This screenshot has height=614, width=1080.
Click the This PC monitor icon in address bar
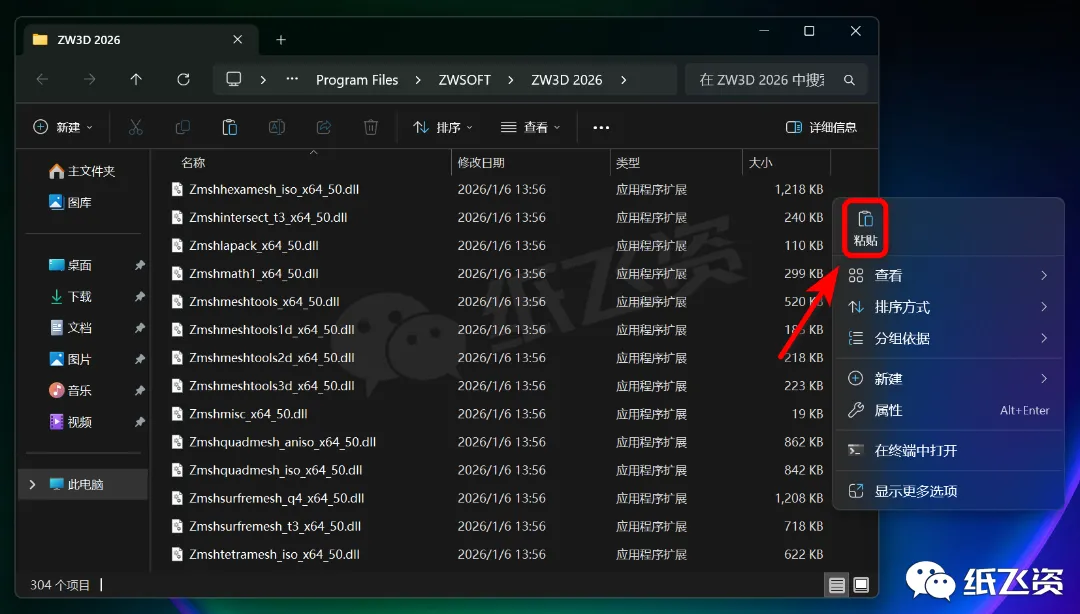[234, 79]
